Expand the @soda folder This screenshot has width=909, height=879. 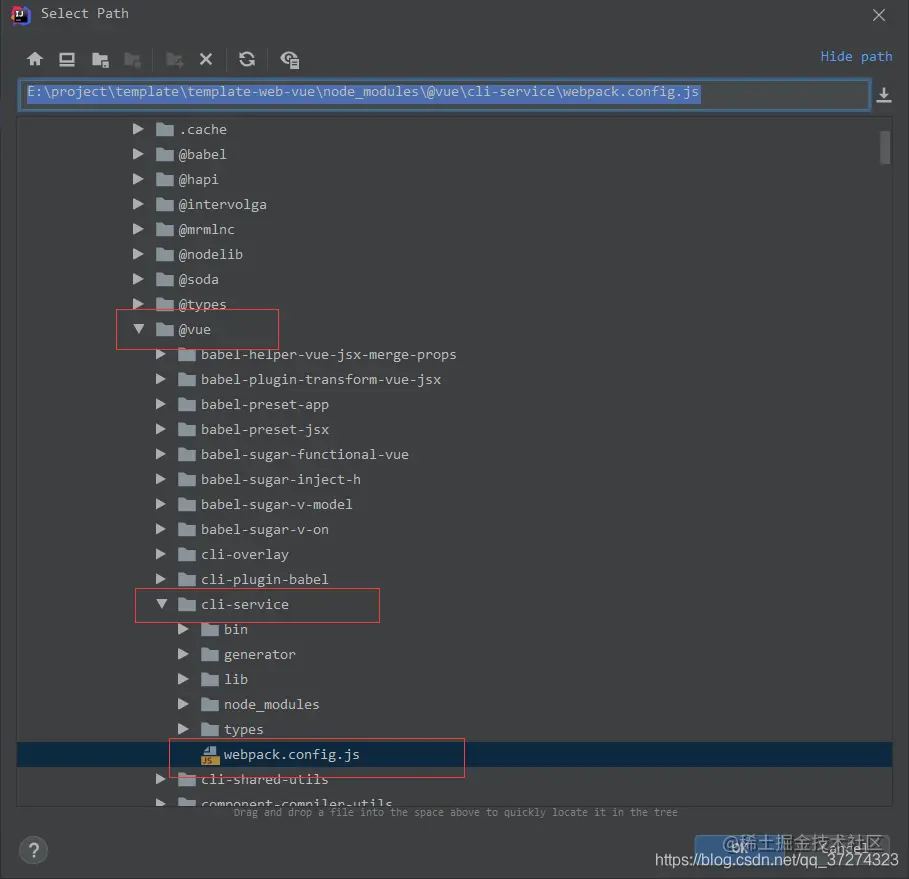pos(138,278)
